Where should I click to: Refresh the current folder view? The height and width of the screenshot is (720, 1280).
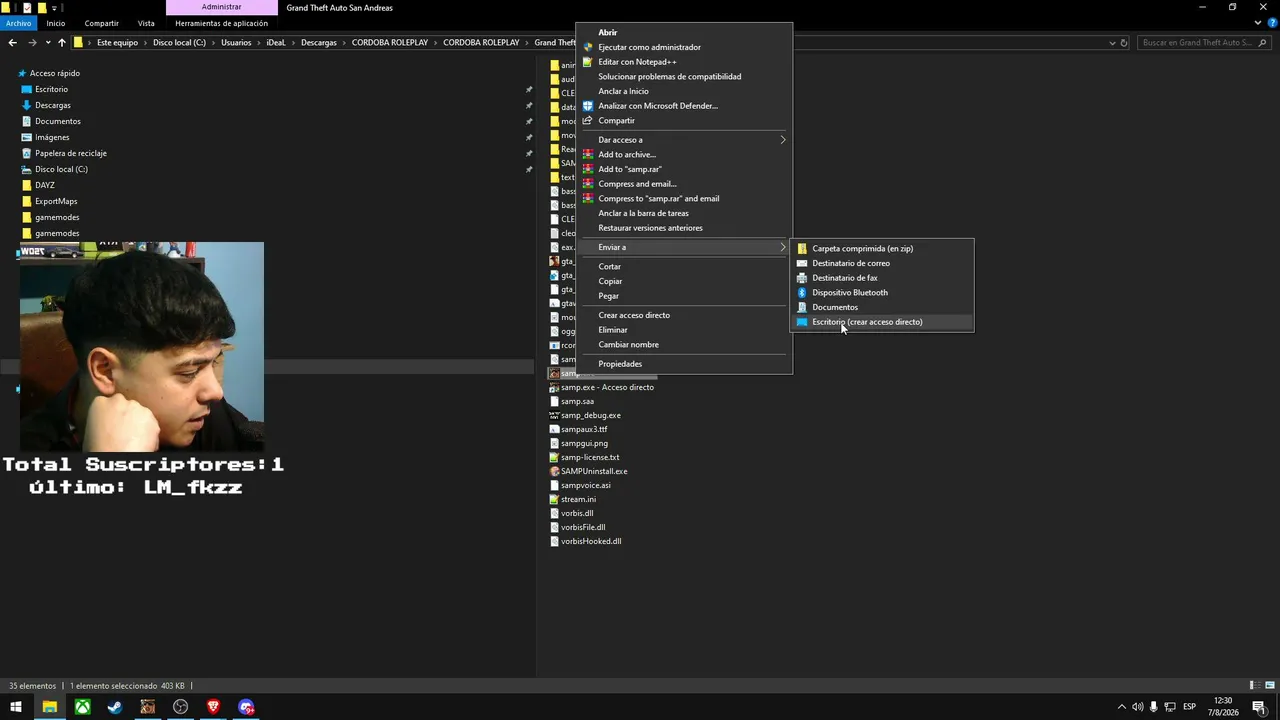point(1124,43)
